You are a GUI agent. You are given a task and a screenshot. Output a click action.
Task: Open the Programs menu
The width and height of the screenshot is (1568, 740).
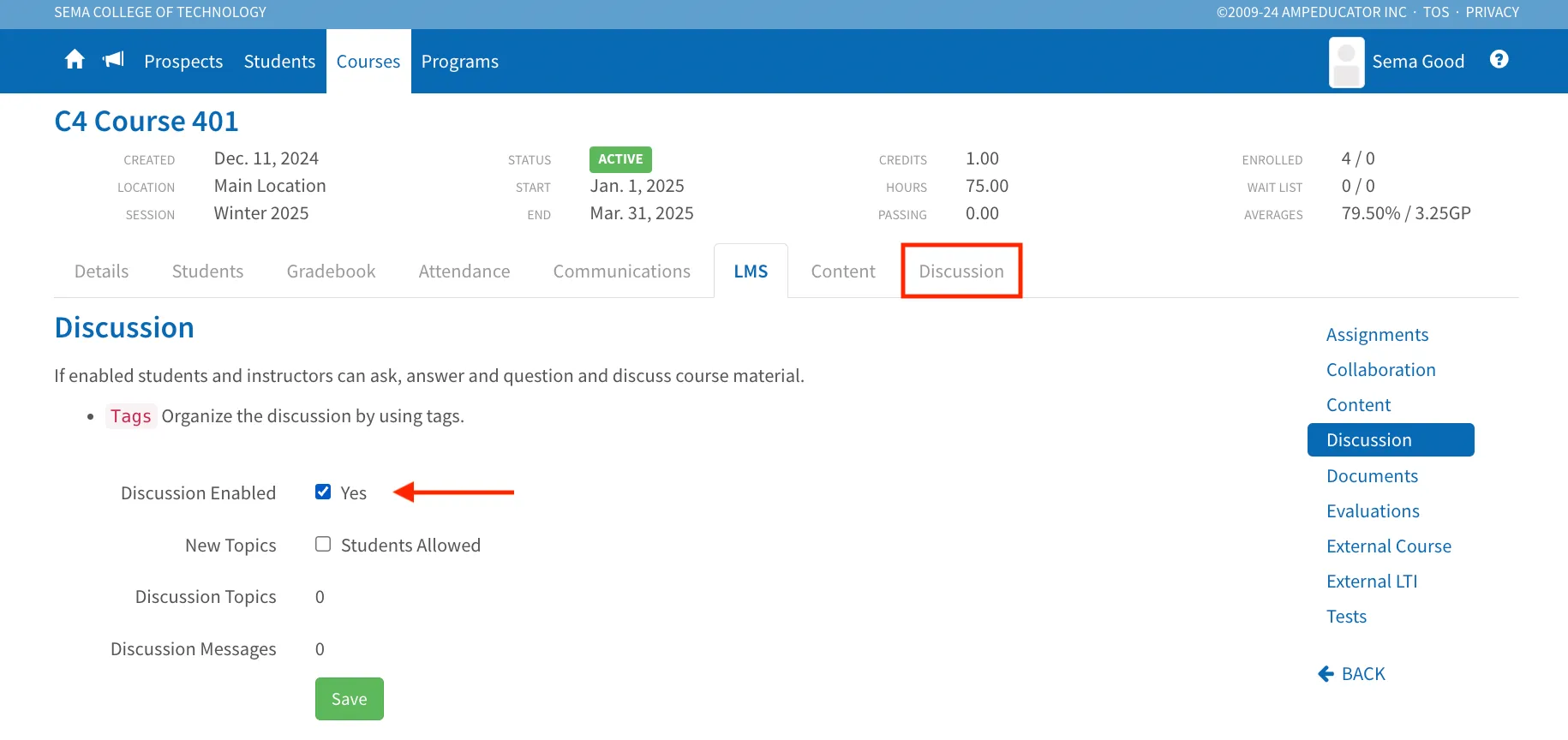tap(460, 62)
